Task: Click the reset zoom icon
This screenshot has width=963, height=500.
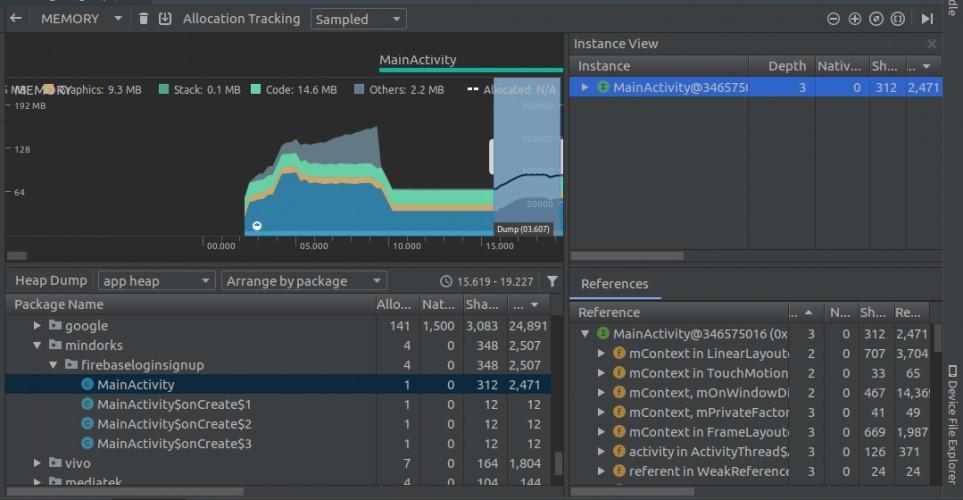Action: coord(876,19)
